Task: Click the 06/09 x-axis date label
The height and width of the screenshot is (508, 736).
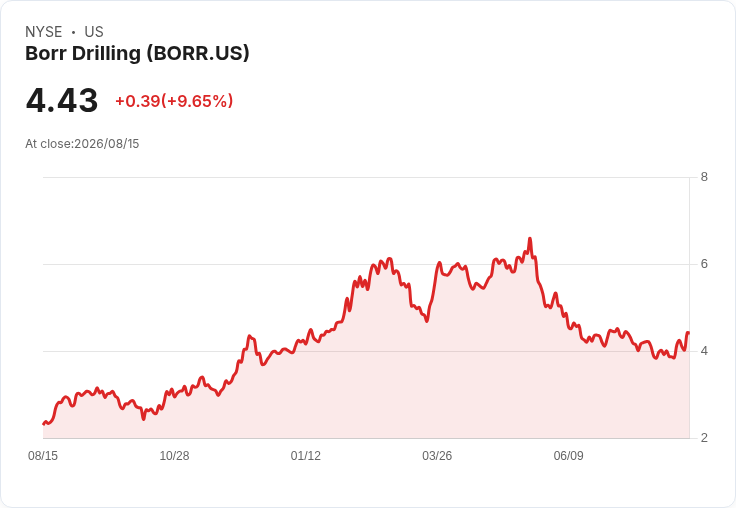Action: 568,456
